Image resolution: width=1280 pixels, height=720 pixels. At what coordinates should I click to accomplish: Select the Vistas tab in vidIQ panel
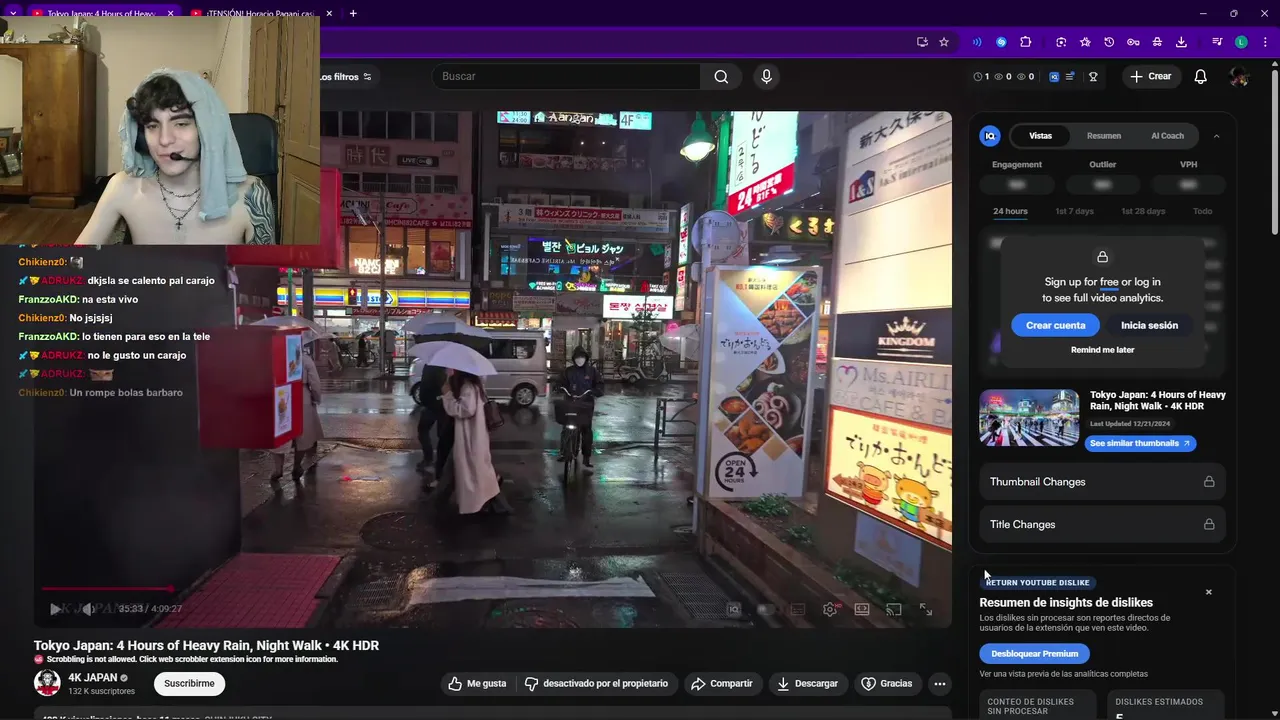tap(1040, 136)
